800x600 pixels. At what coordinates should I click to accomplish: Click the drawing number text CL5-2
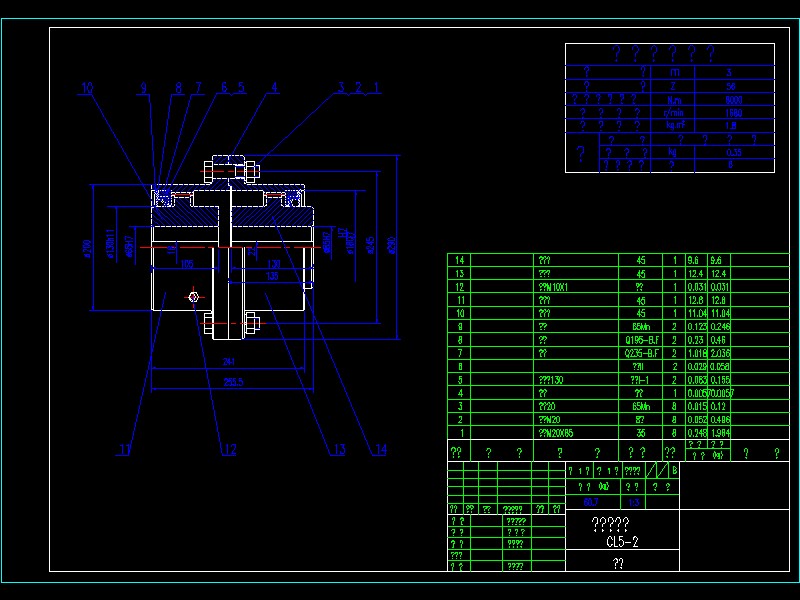point(622,542)
